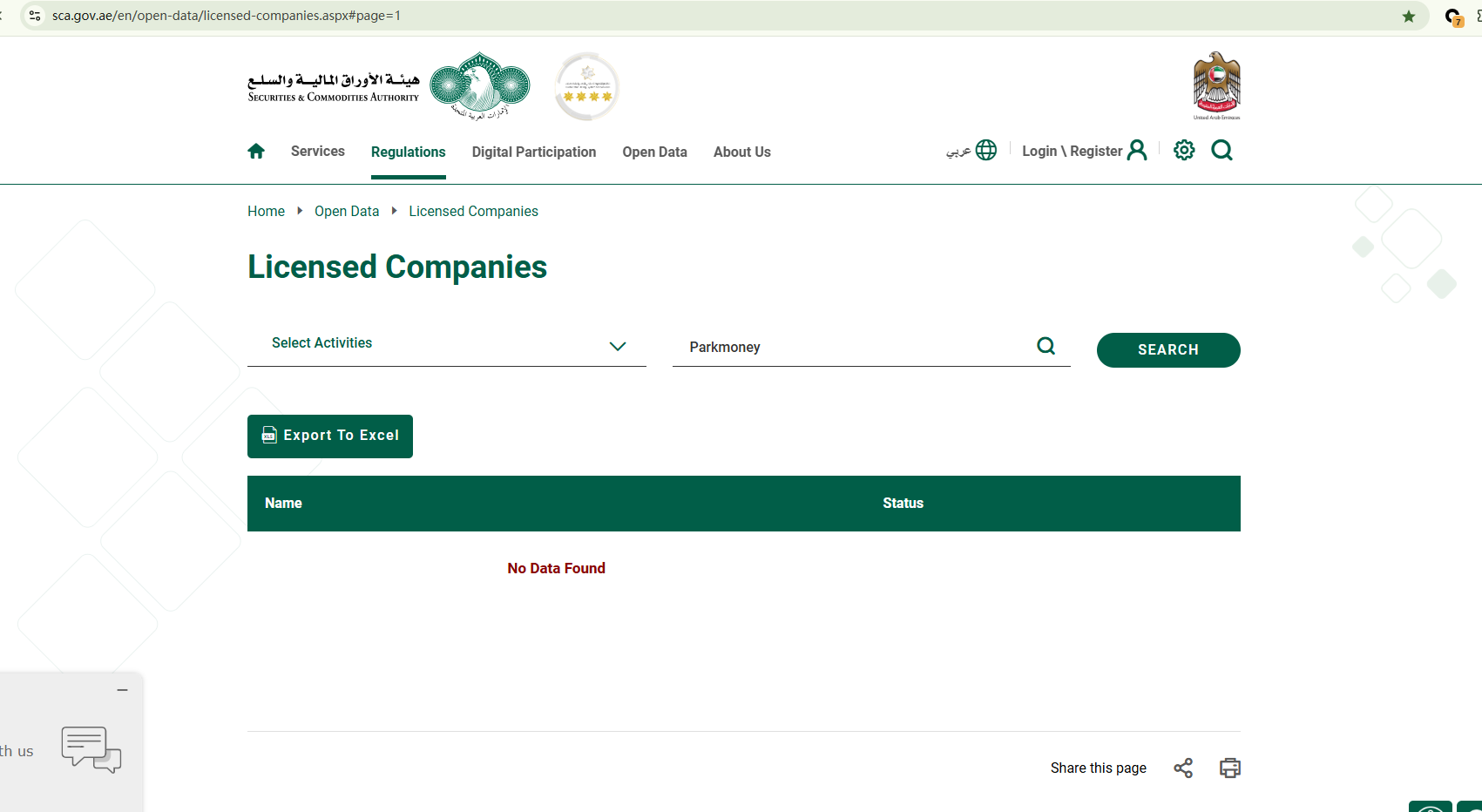1482x812 pixels.
Task: Open the settings gear icon
Action: tap(1184, 151)
